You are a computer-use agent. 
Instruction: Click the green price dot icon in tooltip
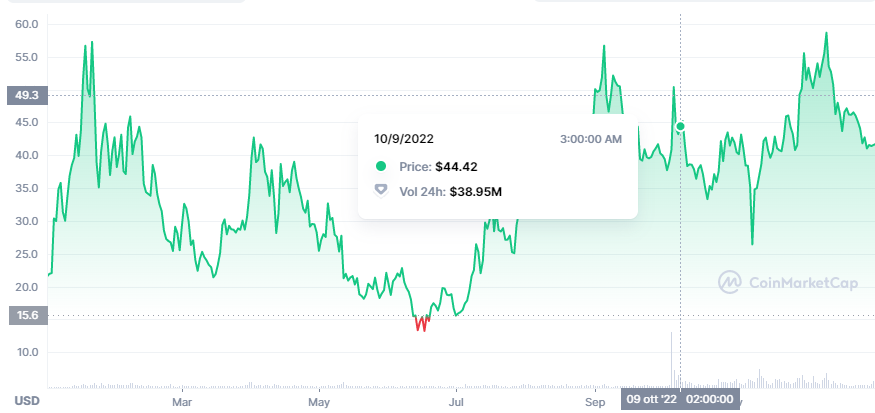(x=381, y=166)
